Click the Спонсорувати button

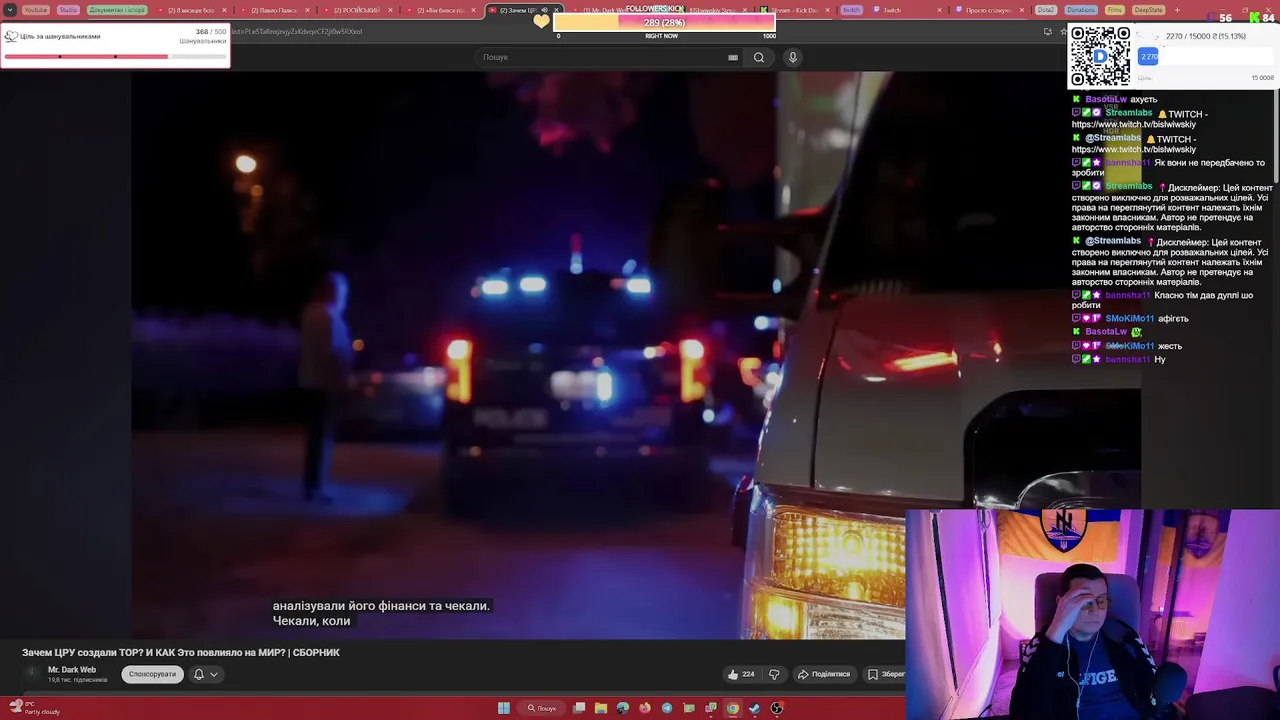[152, 674]
